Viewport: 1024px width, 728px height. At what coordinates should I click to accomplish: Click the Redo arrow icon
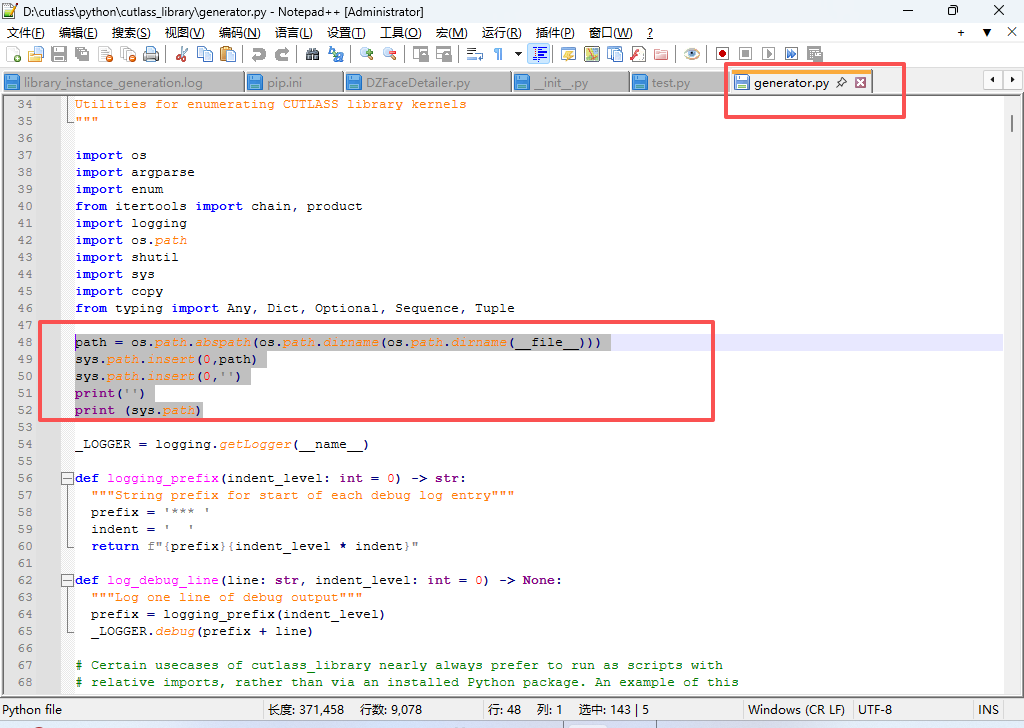pyautogui.click(x=282, y=54)
